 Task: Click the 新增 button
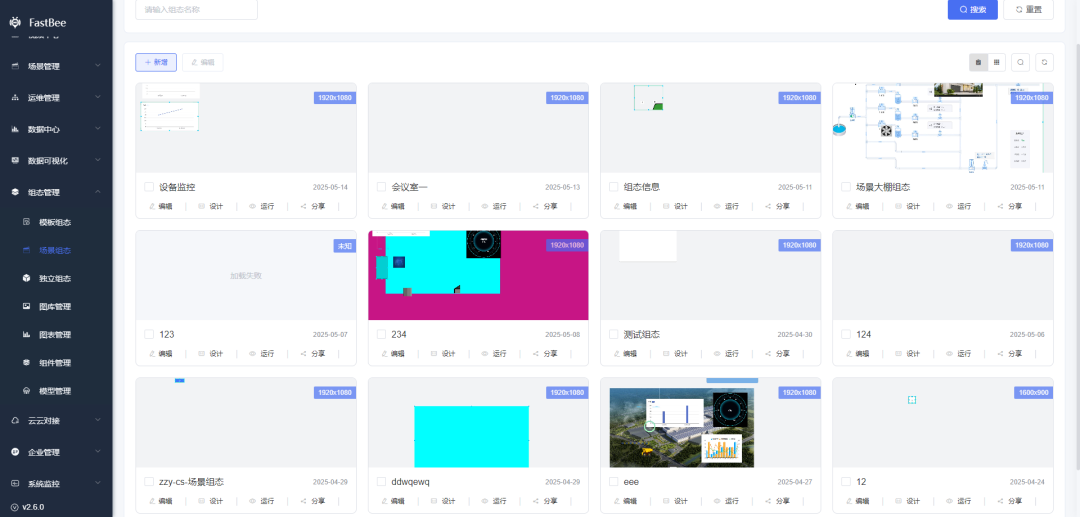(156, 62)
